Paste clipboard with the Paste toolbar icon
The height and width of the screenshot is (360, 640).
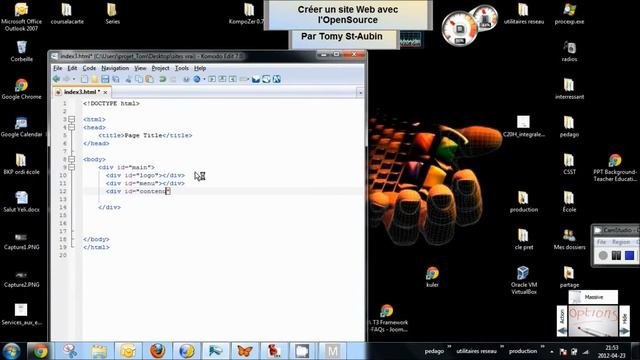(149, 79)
